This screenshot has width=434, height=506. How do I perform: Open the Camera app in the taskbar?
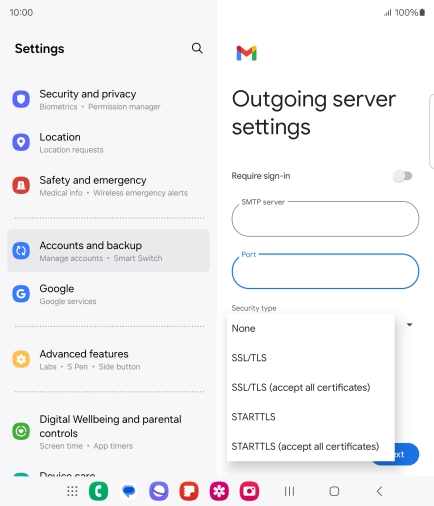pos(249,491)
